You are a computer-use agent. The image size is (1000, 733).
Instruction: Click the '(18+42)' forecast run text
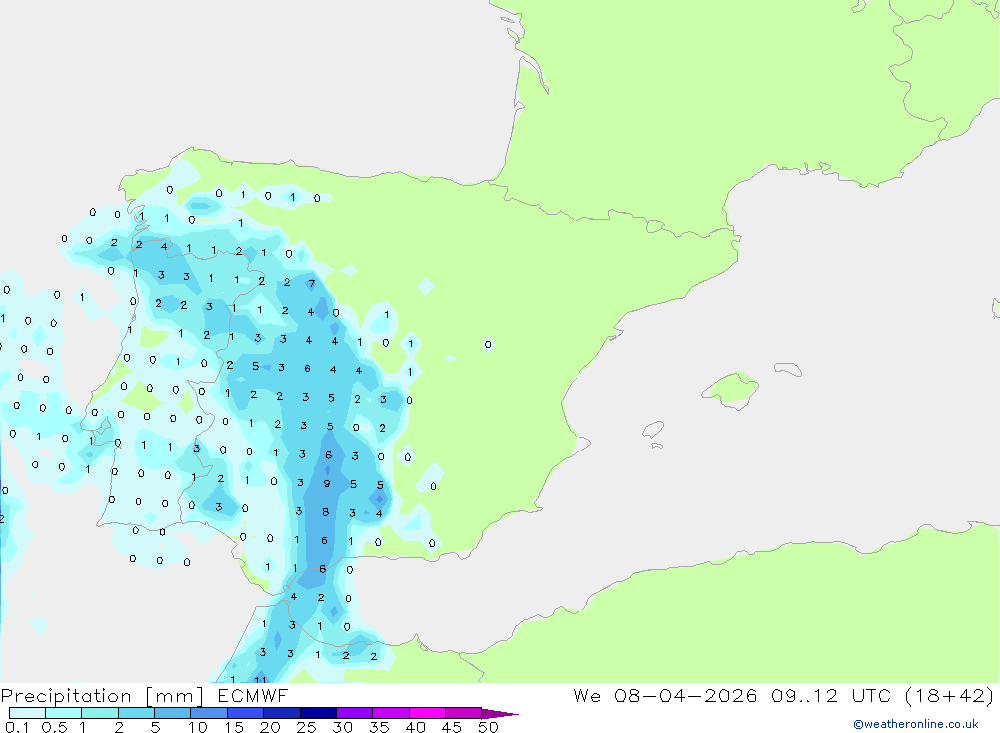[950, 696]
